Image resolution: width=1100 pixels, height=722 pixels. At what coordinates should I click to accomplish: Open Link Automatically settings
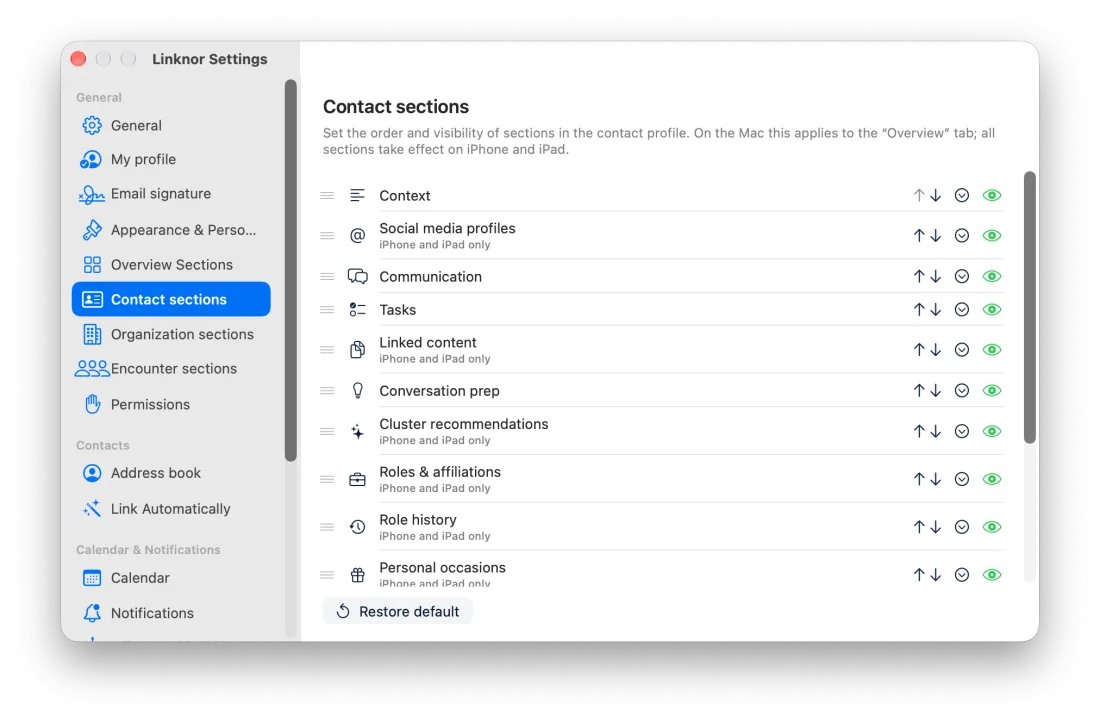coord(171,509)
